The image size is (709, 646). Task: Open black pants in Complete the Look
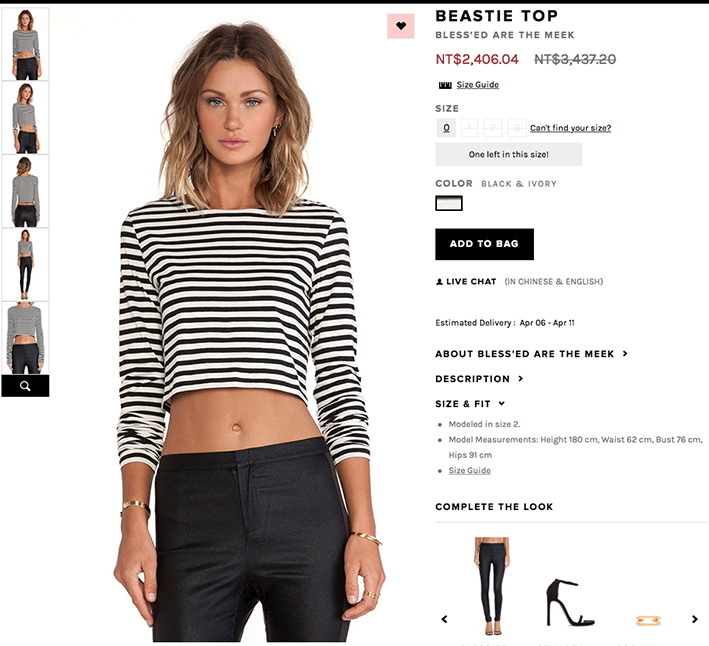(x=492, y=585)
